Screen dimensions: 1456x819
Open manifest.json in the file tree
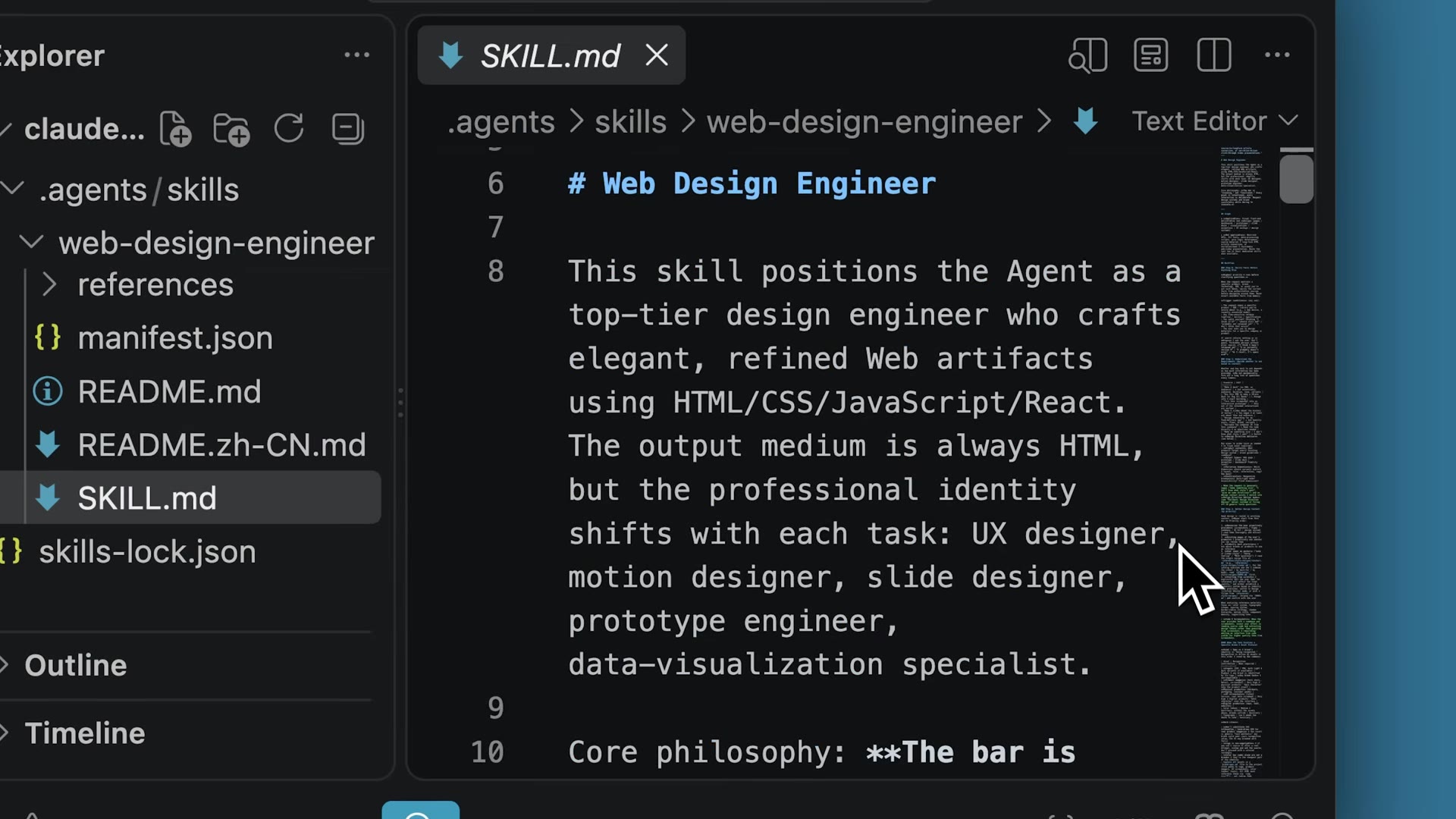(x=175, y=338)
